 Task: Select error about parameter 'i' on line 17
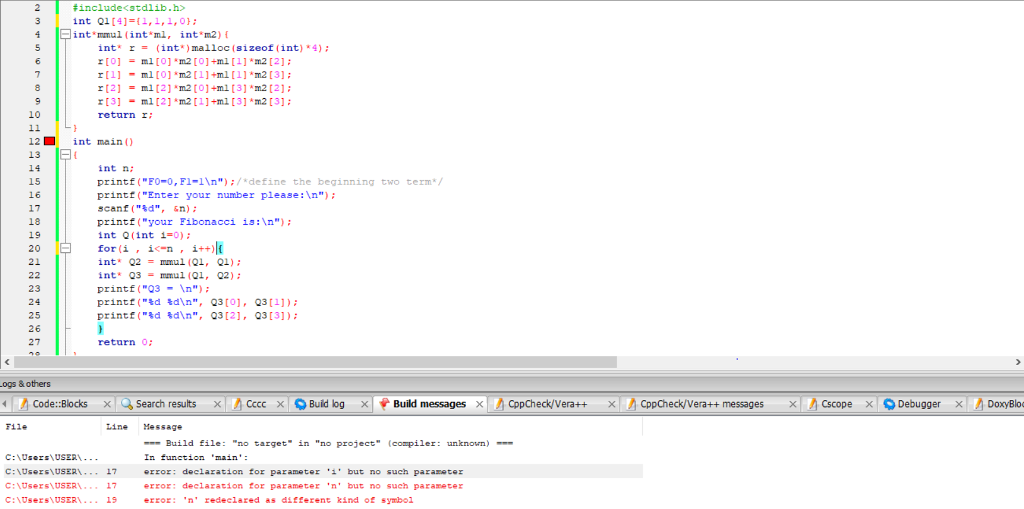(321, 472)
